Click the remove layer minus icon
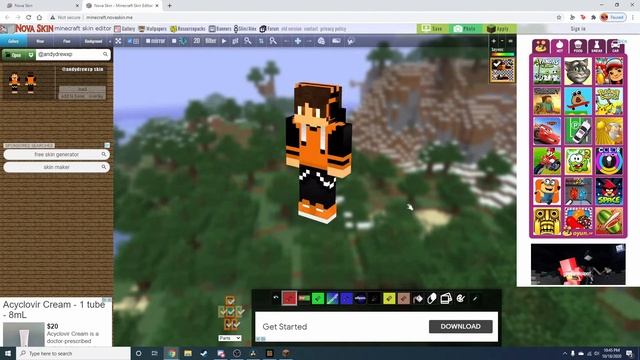The image size is (640, 360). pos(502,41)
